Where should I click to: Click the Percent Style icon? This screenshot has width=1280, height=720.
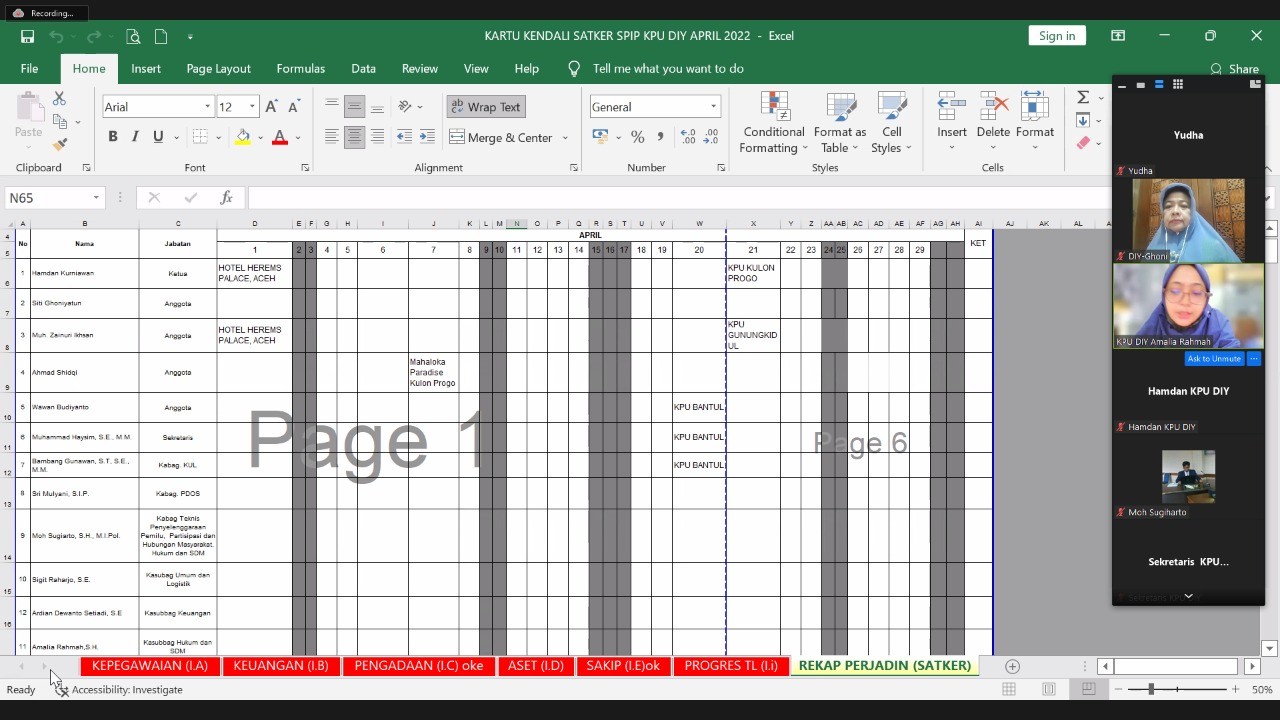click(637, 137)
